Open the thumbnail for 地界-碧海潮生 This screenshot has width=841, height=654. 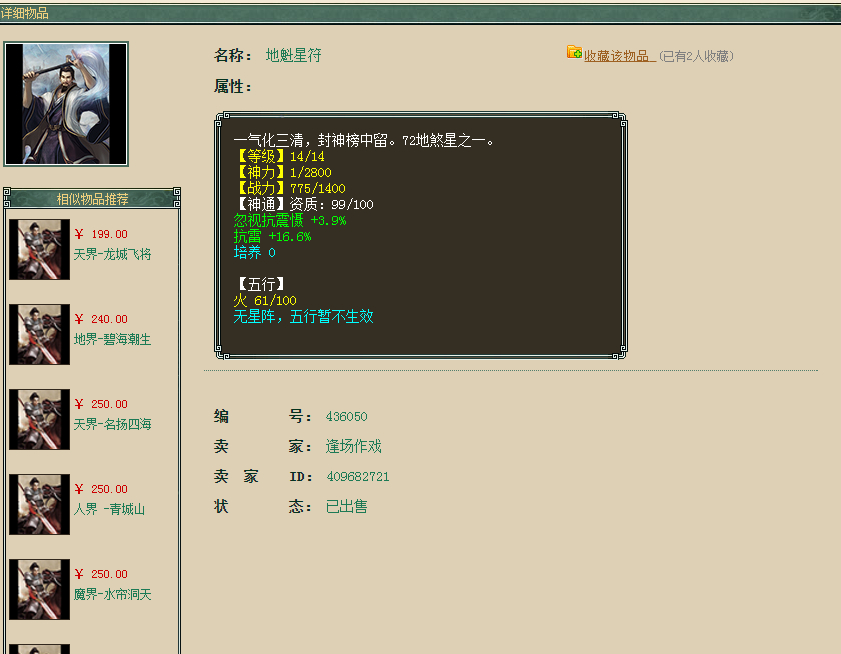click(39, 334)
